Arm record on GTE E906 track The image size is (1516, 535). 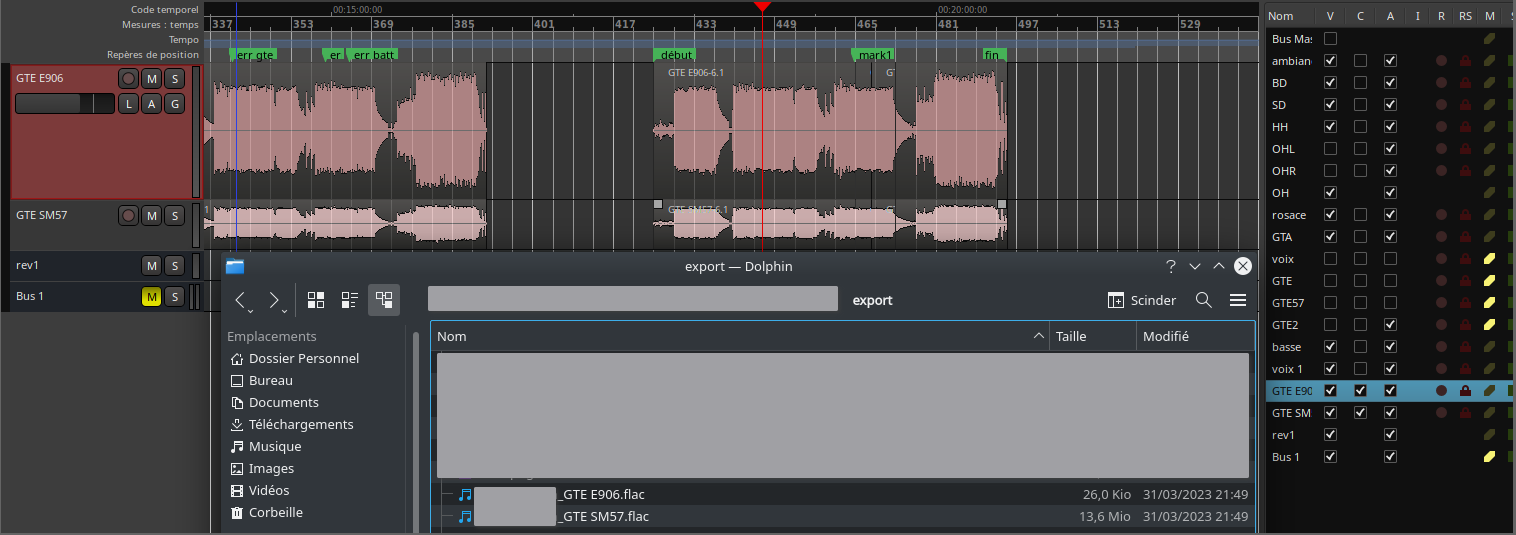[128, 79]
